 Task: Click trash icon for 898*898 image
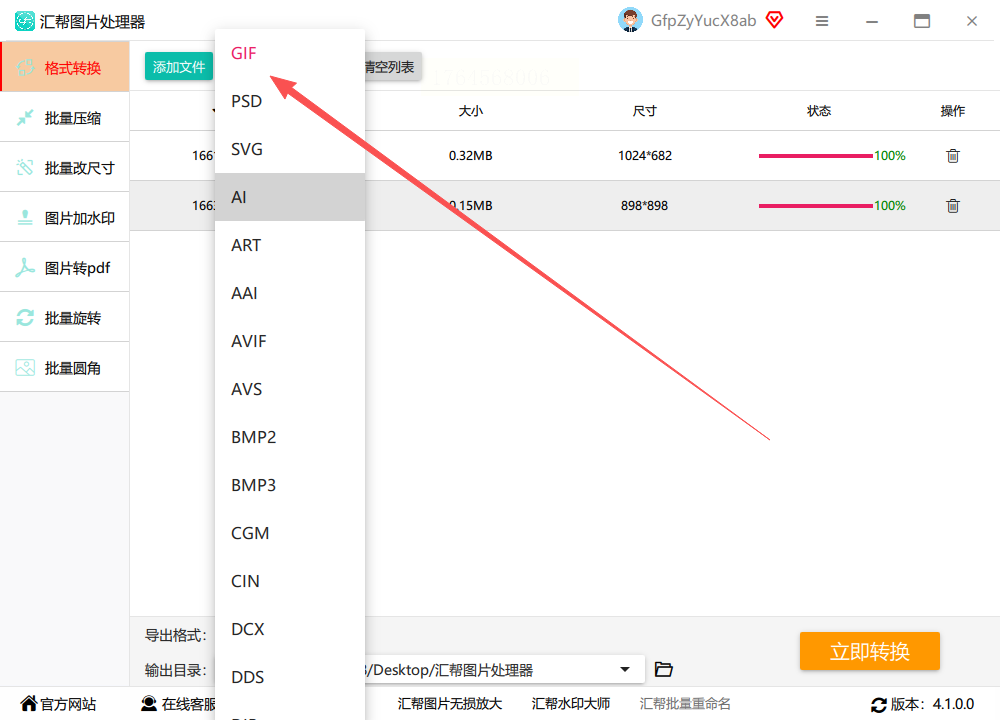[x=953, y=205]
